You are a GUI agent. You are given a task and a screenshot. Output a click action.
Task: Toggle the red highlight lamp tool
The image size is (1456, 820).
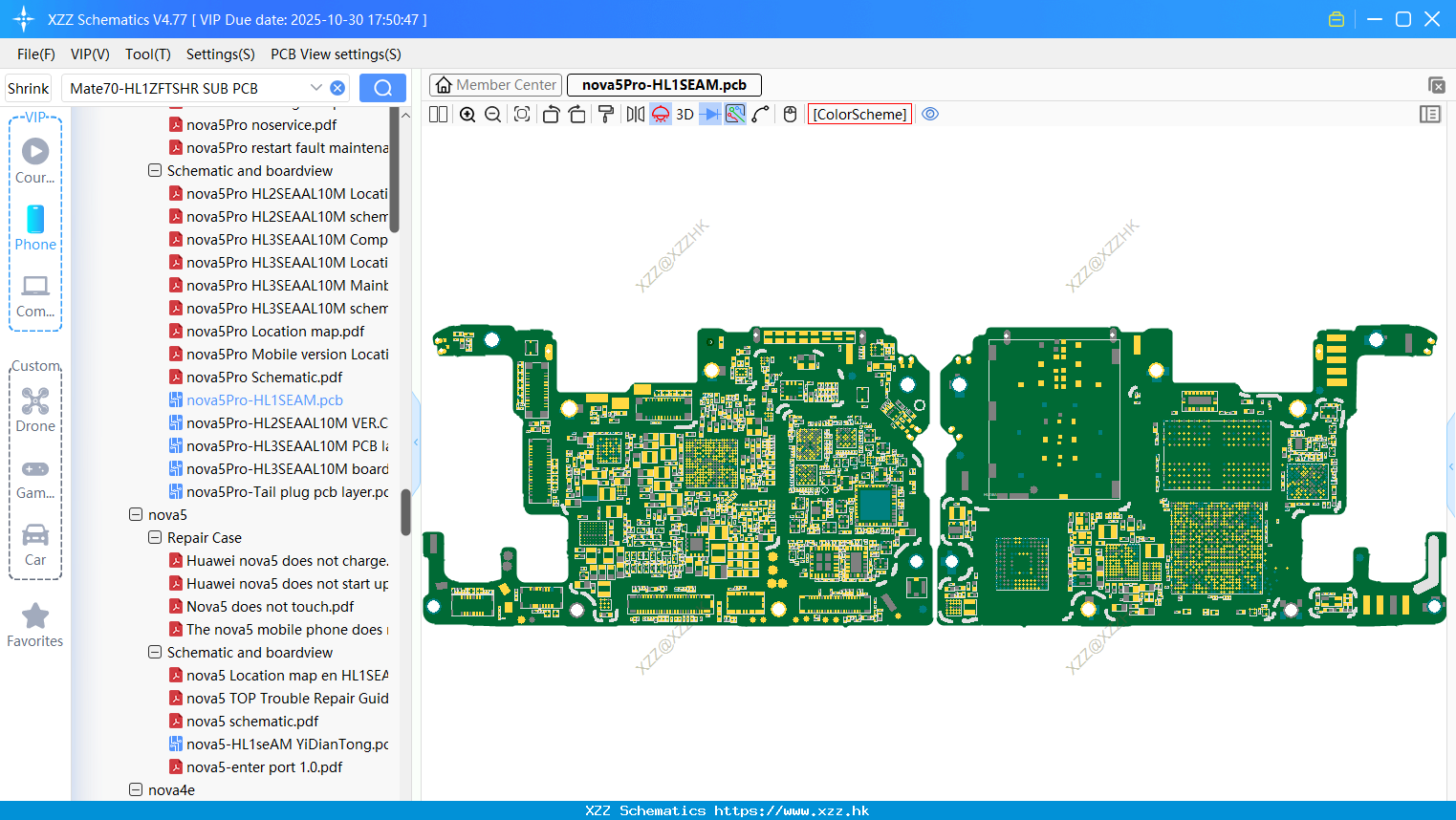tap(661, 115)
